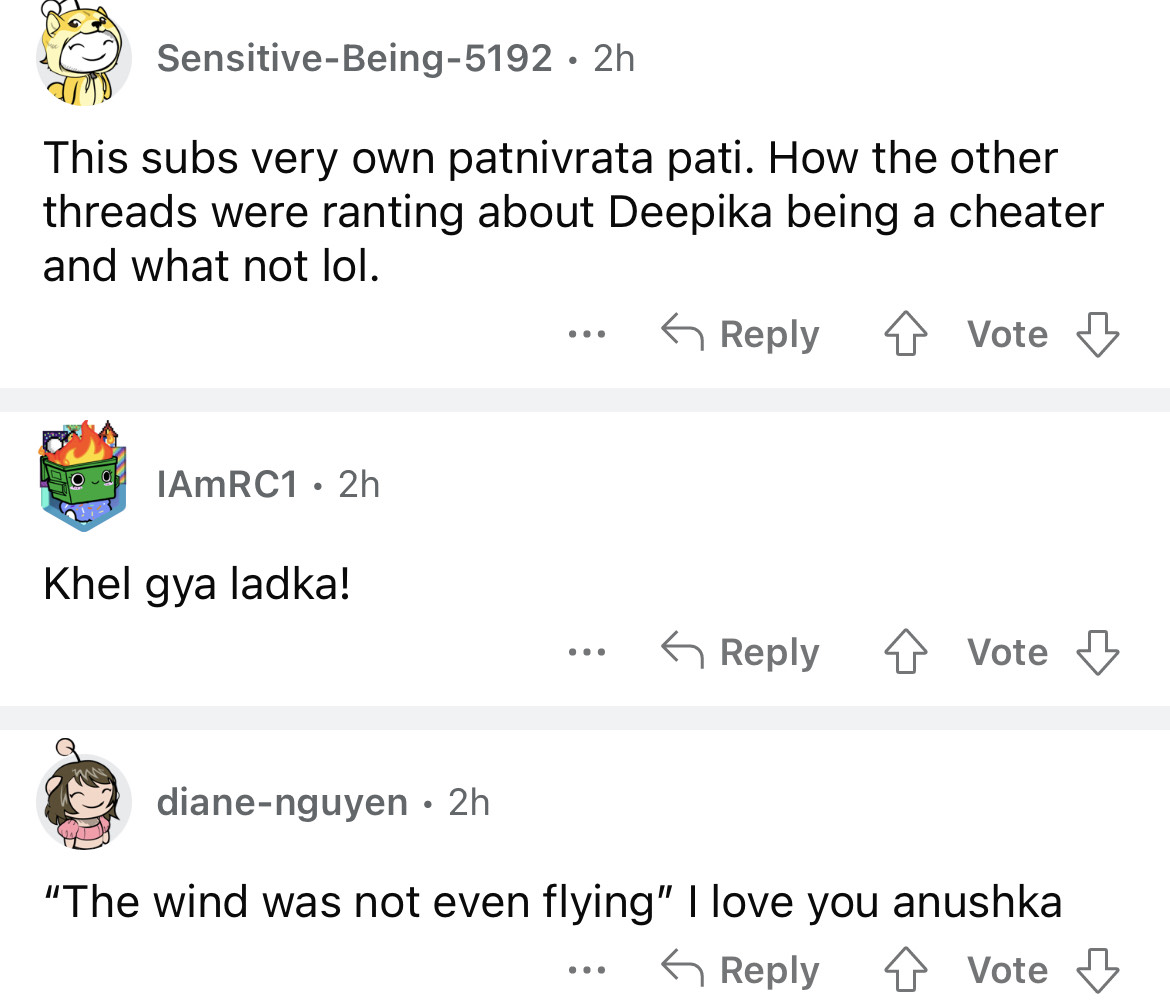Downvote SensitiveBeing-5192's comment
The height and width of the screenshot is (1002, 1170).
(x=1097, y=335)
